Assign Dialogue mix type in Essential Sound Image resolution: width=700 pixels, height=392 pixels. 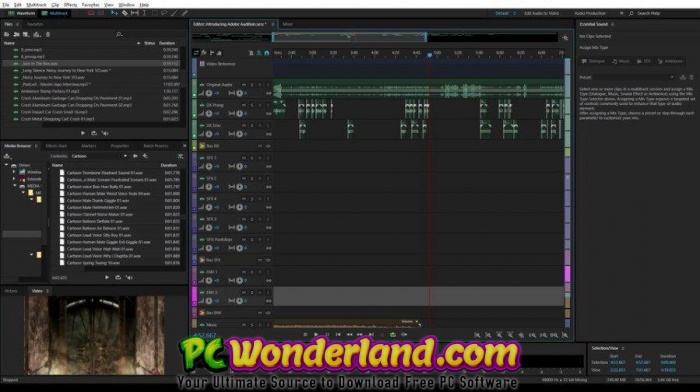[x=593, y=61]
